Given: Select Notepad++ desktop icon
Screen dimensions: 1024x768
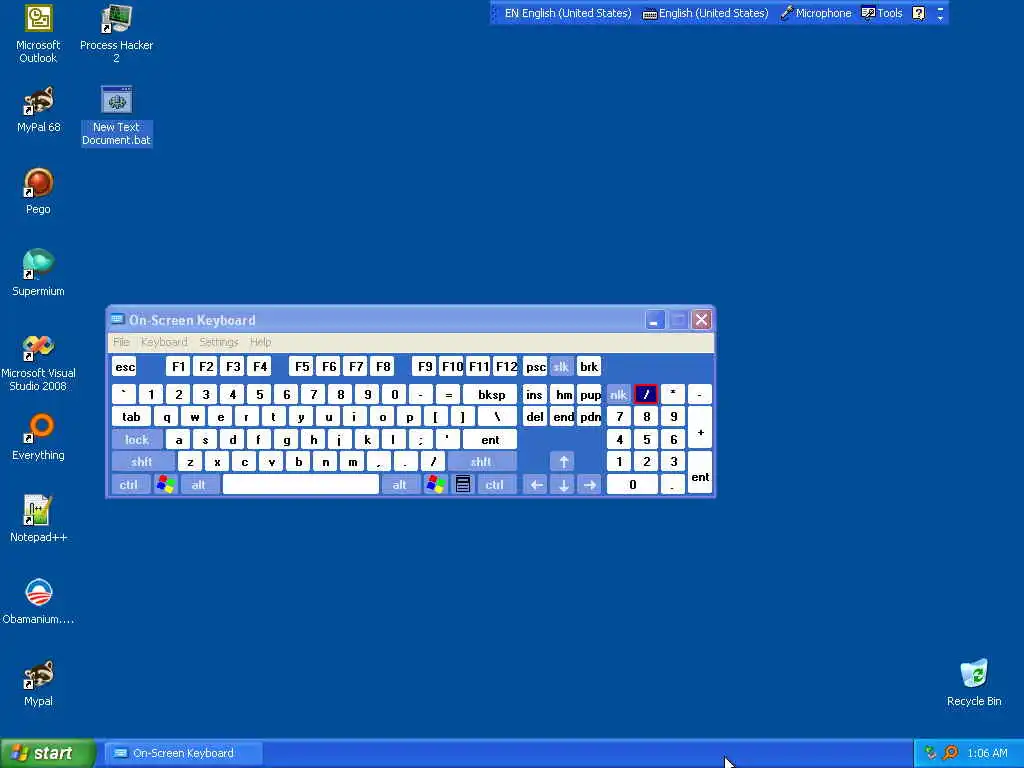Looking at the screenshot, I should pos(38,519).
